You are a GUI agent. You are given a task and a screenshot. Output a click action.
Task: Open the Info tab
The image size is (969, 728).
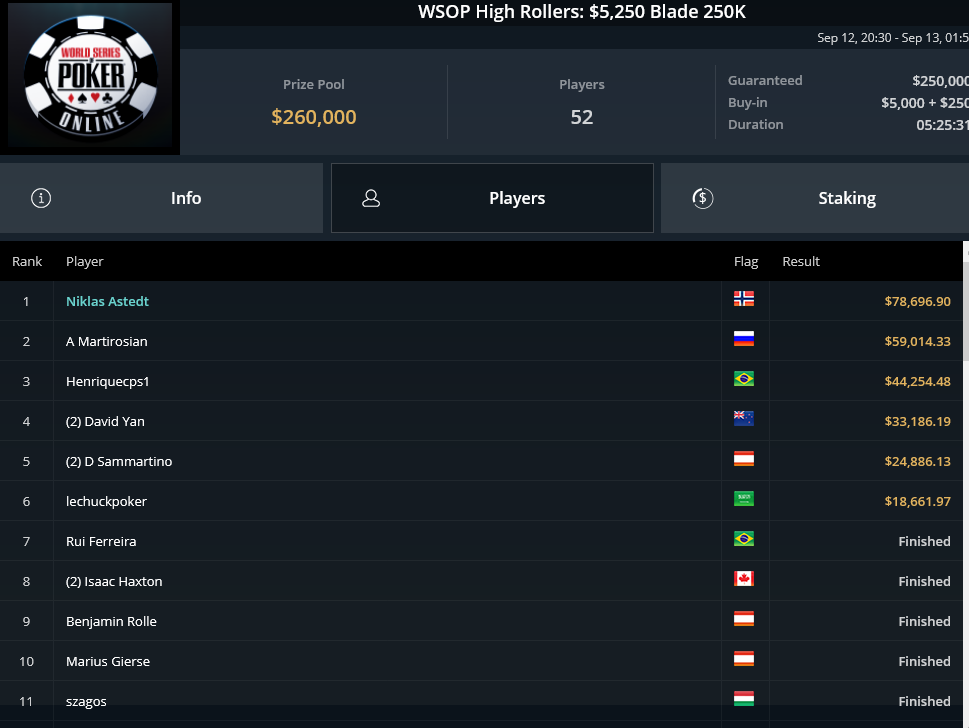pos(161,198)
